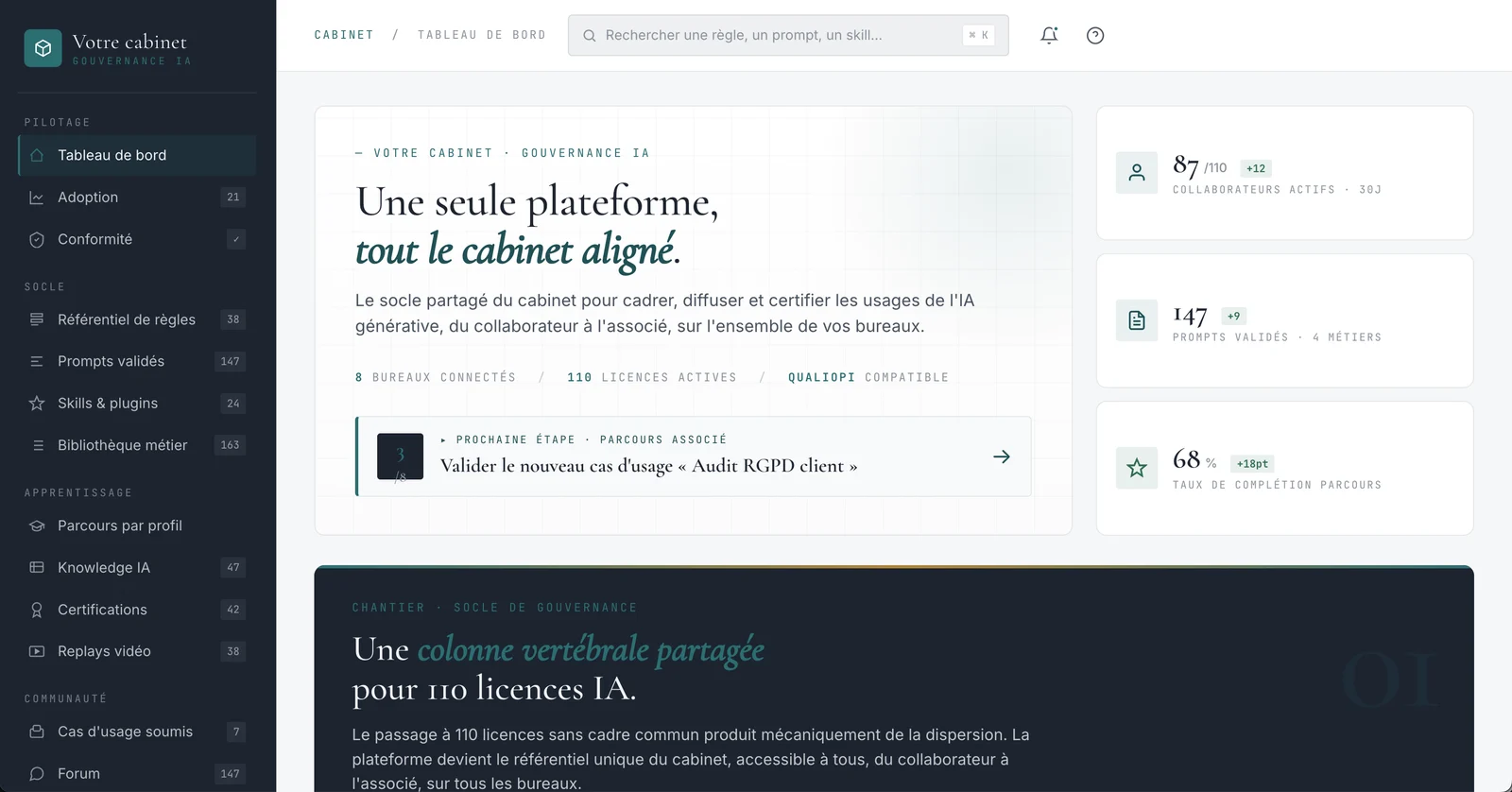Click the icon beside Knowledge IA

coord(37,567)
